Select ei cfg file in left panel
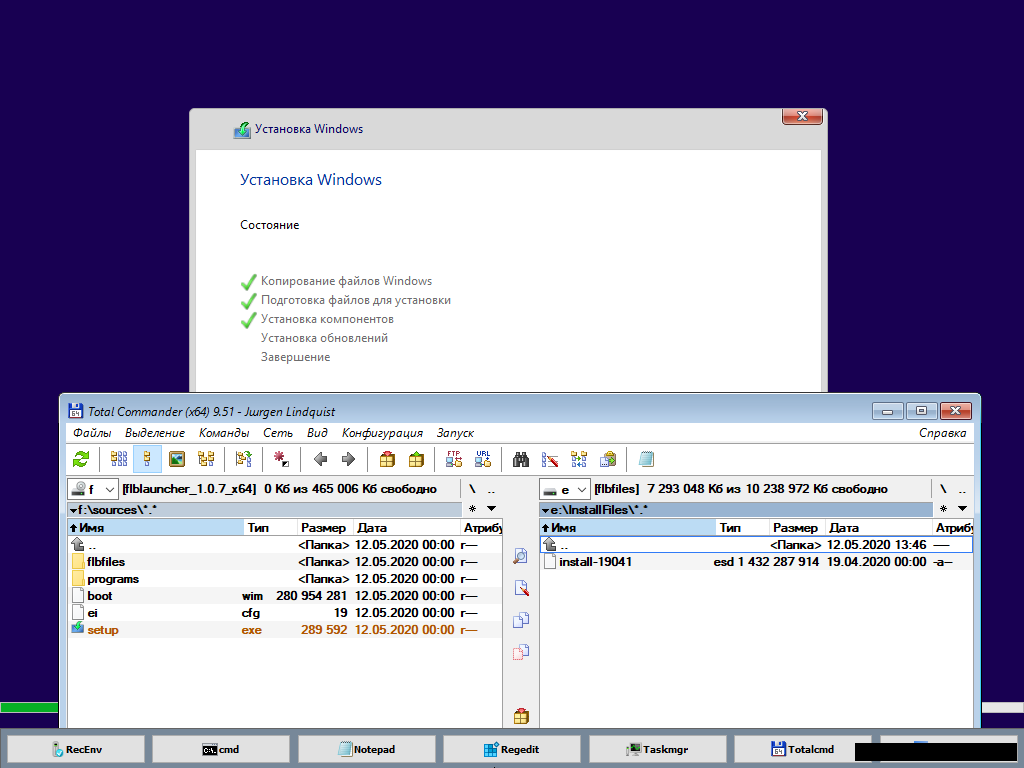 click(x=285, y=613)
